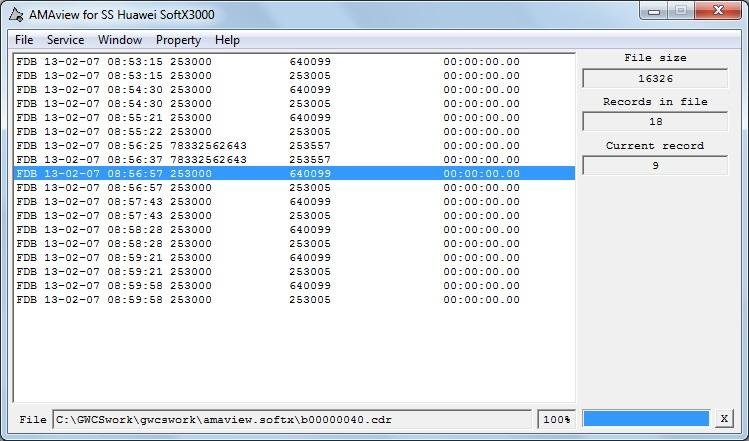The height and width of the screenshot is (441, 749).
Task: Select record at 08:56:25 from 78332562643
Action: coord(294,146)
